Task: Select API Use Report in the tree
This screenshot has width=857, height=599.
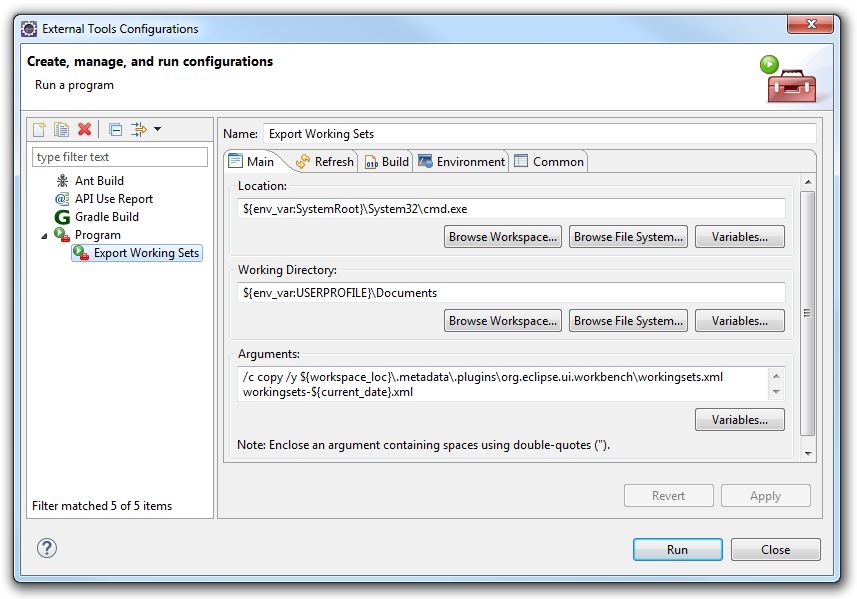Action: [x=114, y=199]
